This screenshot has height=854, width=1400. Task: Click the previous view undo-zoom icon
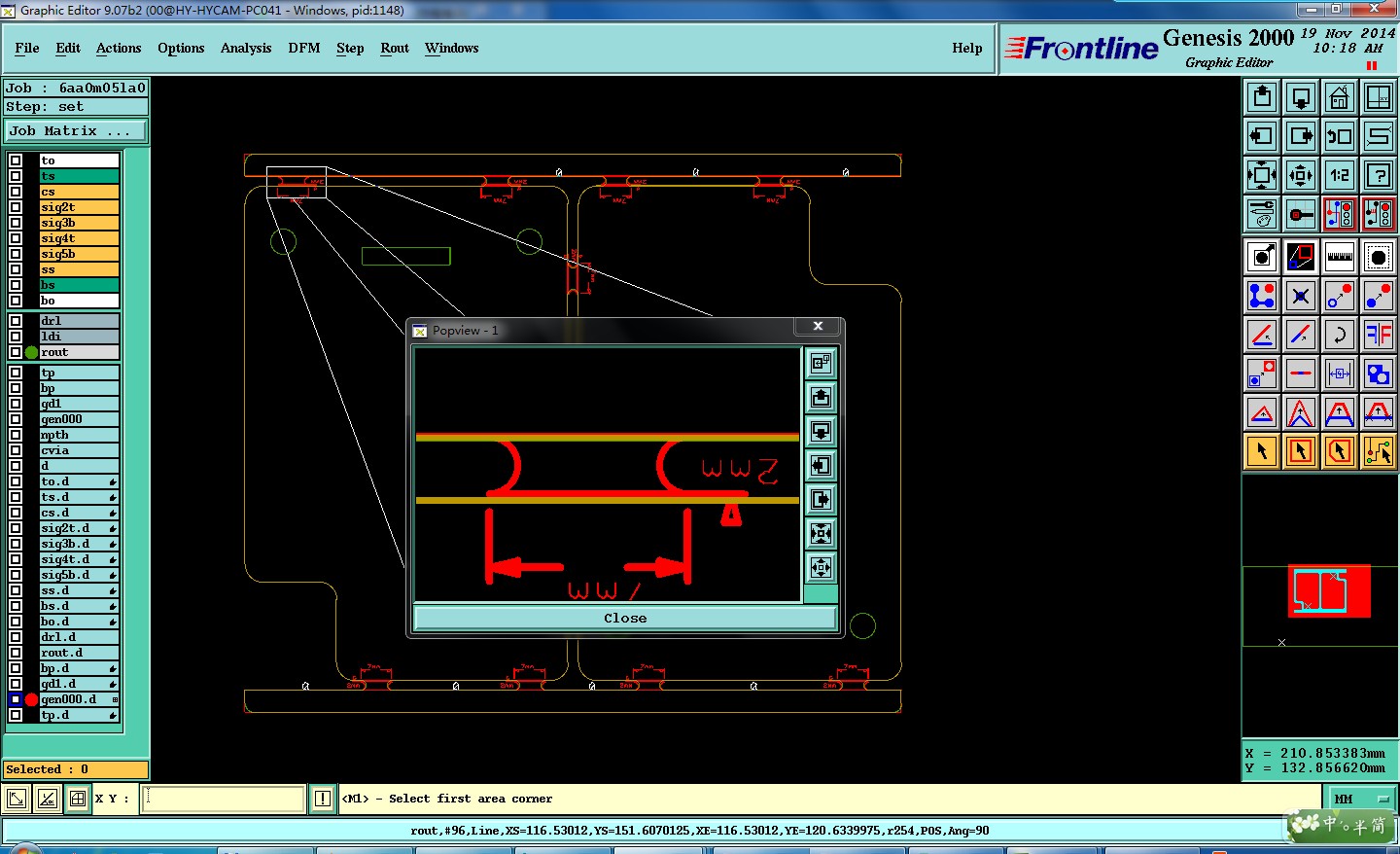(1340, 136)
